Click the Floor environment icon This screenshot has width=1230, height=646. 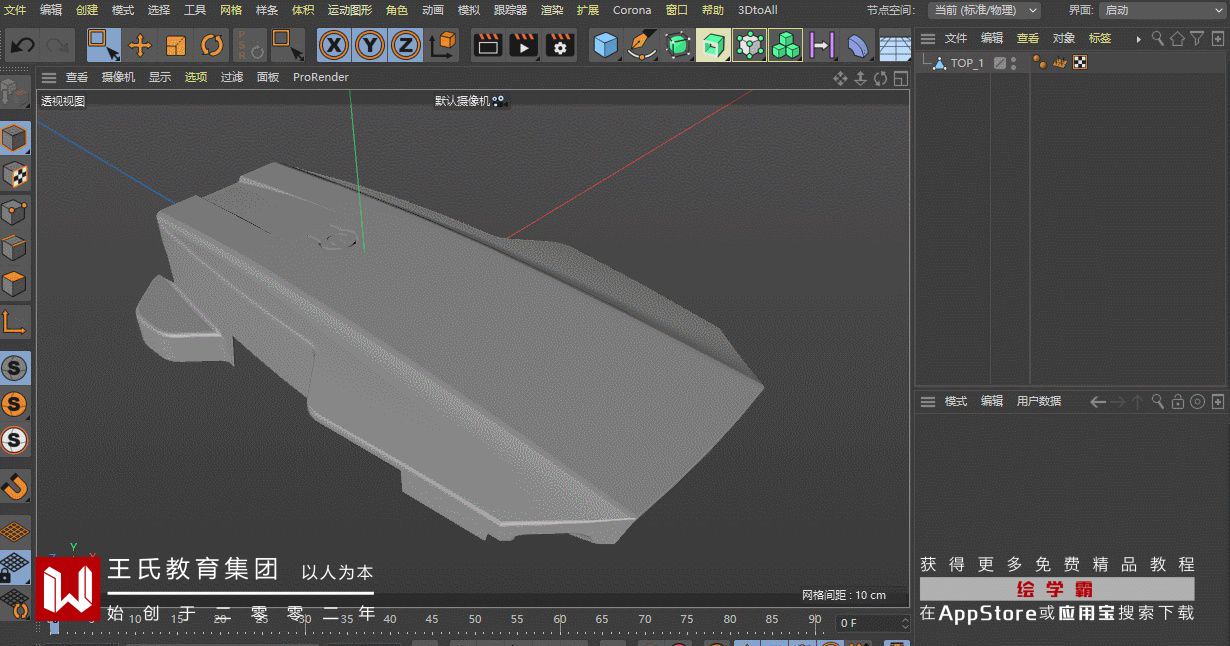(x=894, y=47)
